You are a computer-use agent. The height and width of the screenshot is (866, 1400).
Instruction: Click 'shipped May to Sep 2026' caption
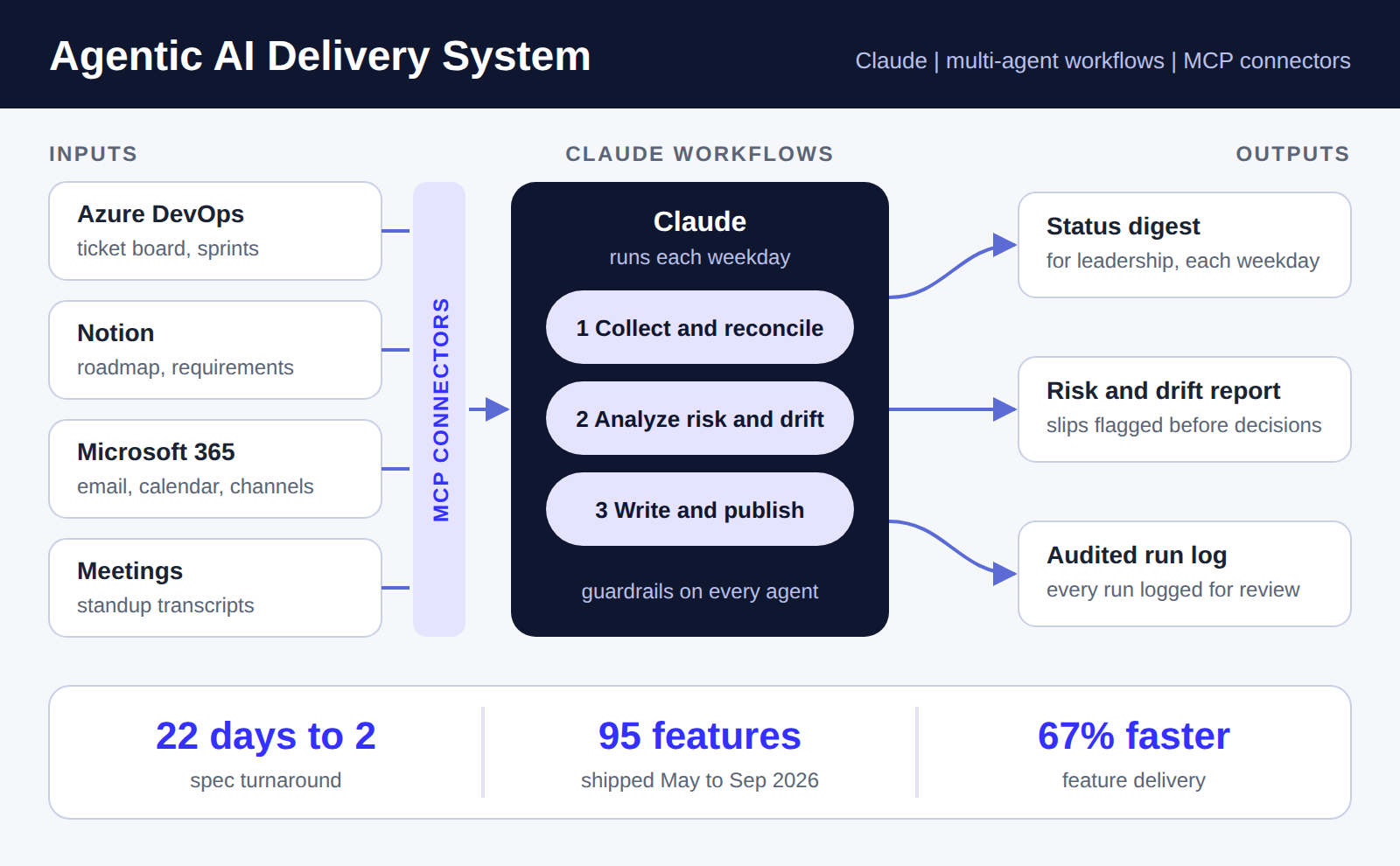click(700, 780)
